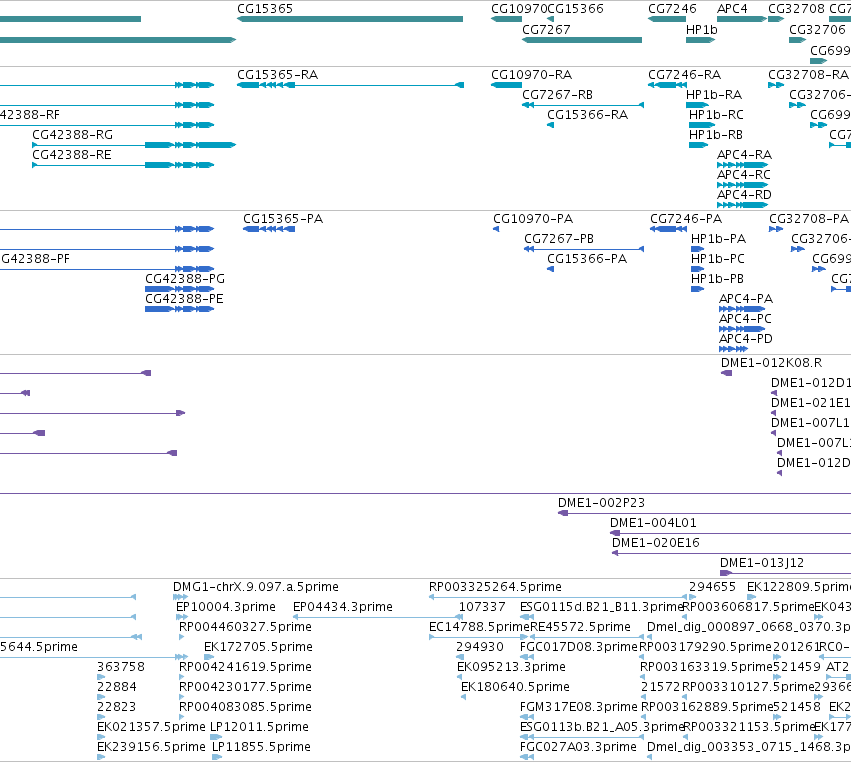Open transcript CG42388-RE label
This screenshot has width=851, height=762.
[72, 155]
